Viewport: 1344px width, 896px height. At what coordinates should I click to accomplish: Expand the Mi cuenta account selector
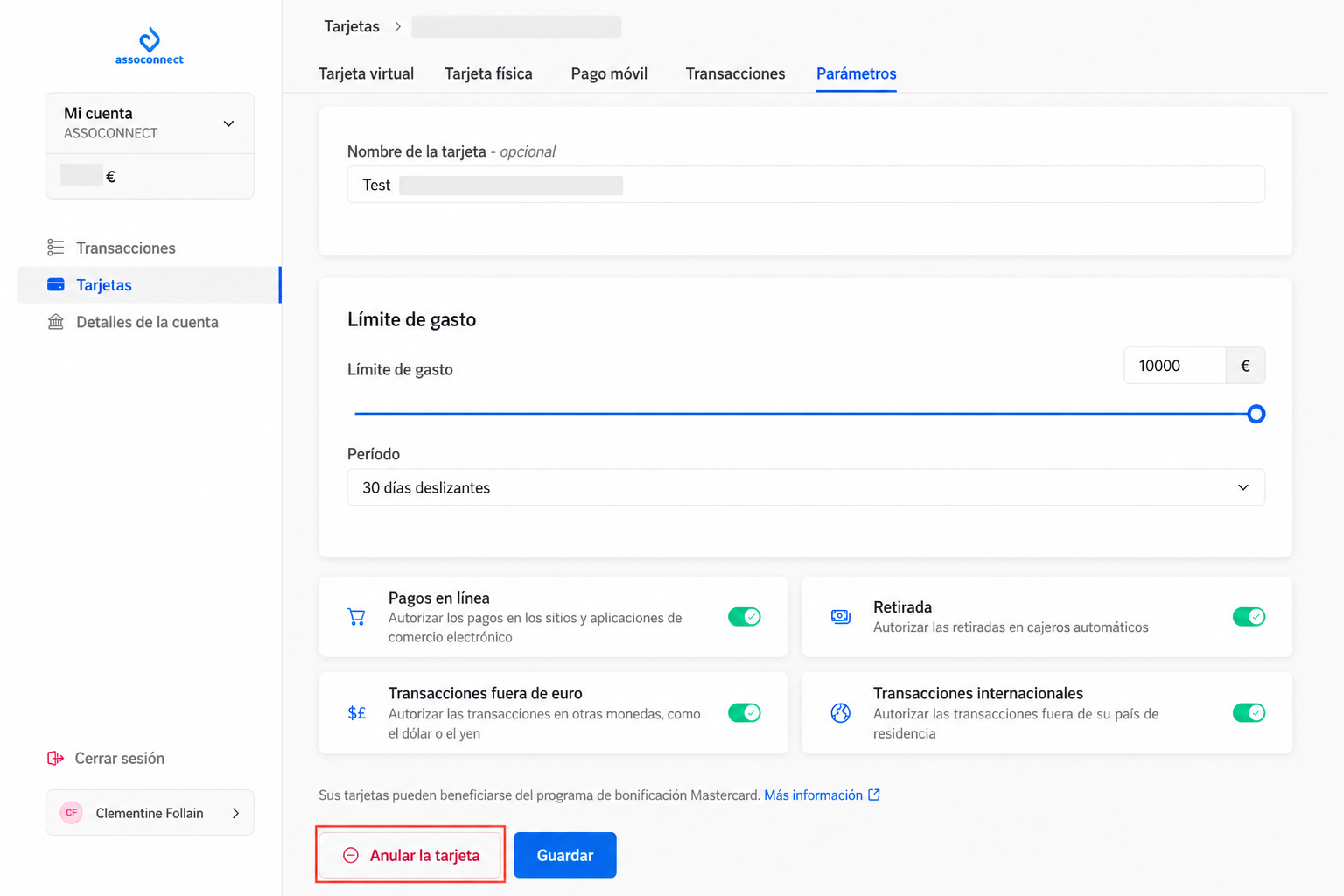(150, 123)
